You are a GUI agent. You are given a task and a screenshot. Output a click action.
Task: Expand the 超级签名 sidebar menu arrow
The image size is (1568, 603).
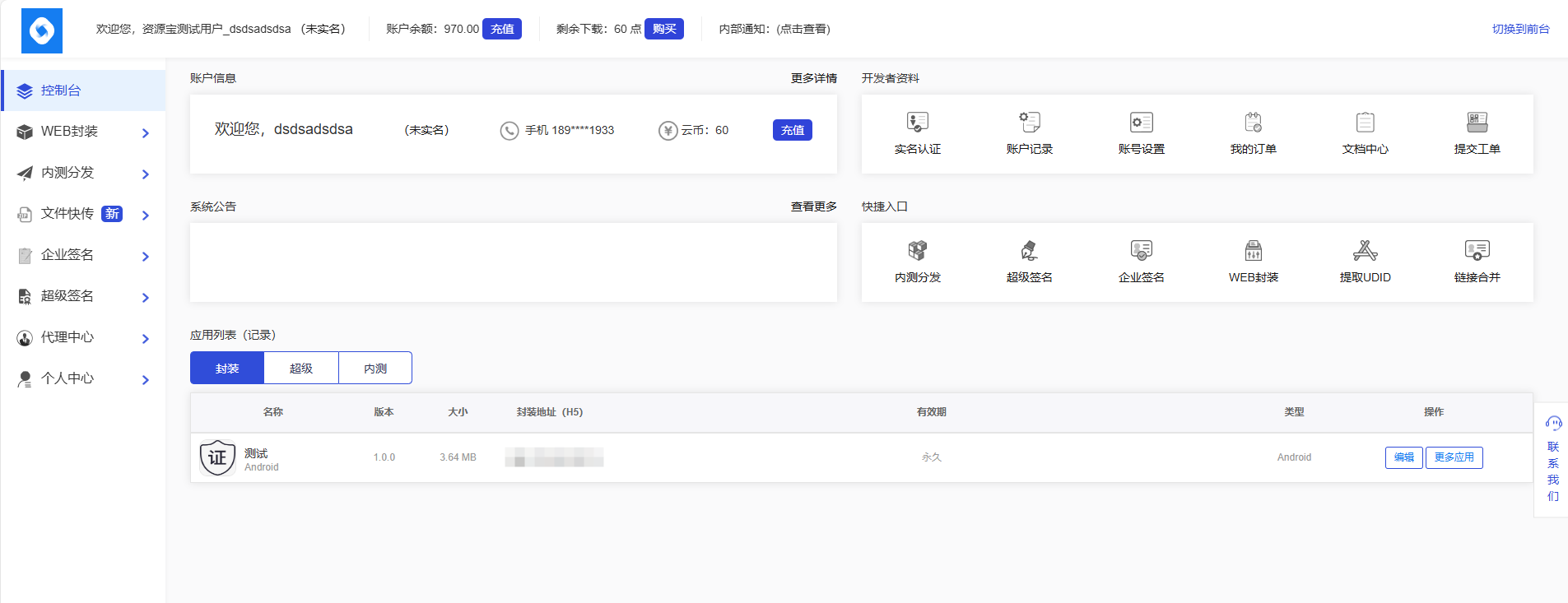[146, 298]
